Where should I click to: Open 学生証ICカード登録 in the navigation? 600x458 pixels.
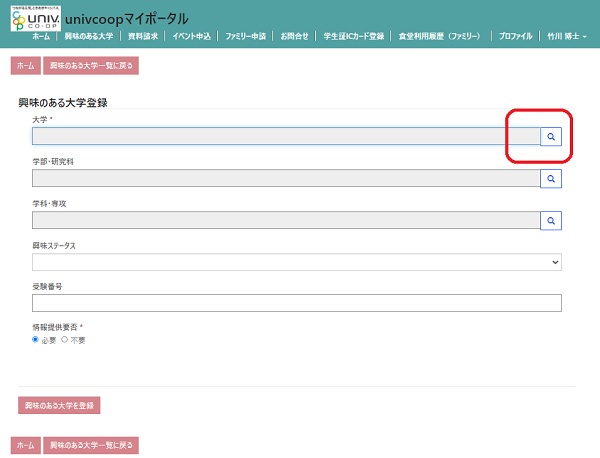pos(354,36)
